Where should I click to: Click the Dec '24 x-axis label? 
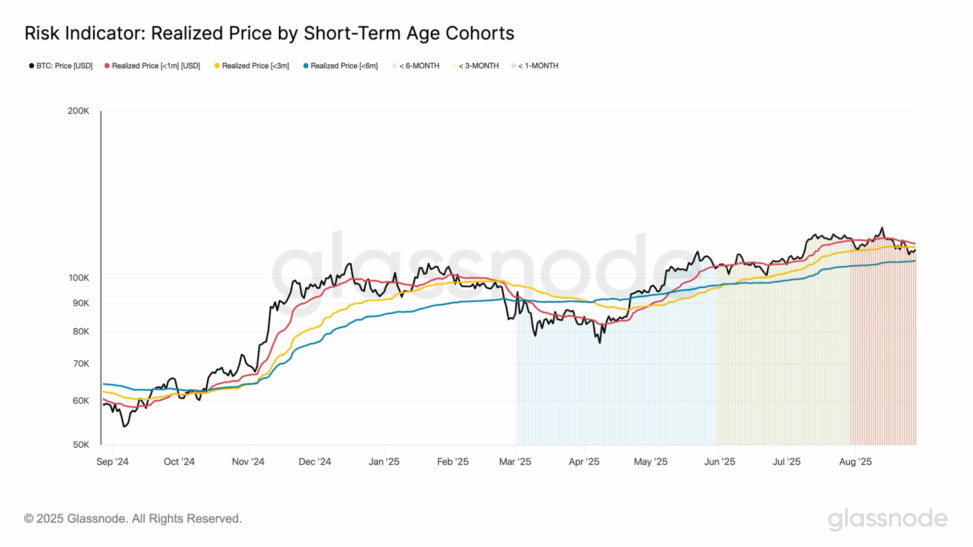(315, 462)
